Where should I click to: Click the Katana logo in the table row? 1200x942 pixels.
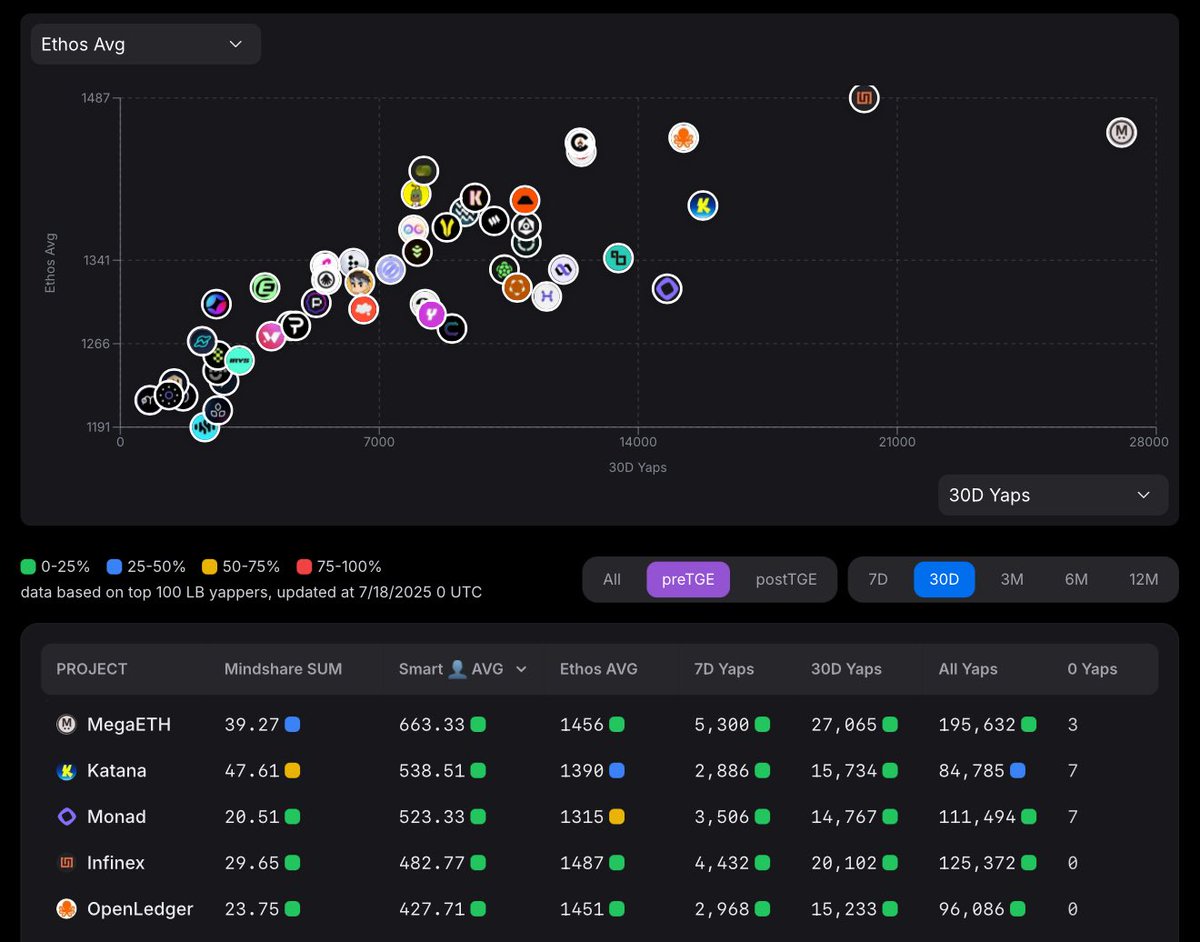pyautogui.click(x=67, y=771)
